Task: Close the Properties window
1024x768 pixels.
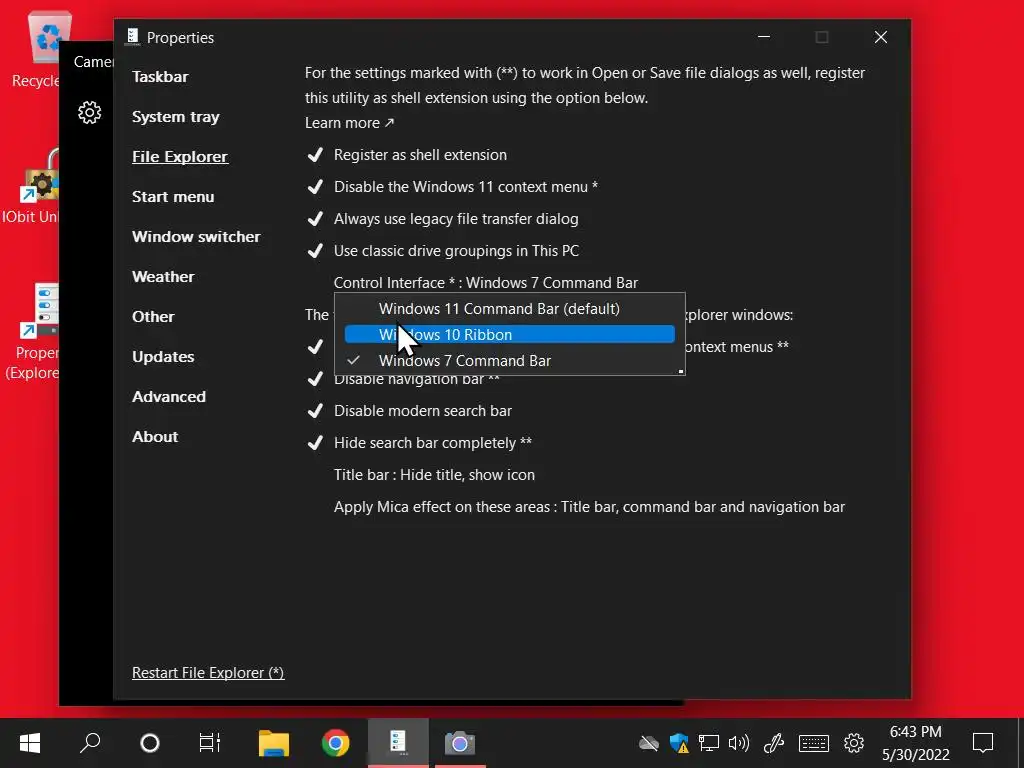Action: click(880, 37)
